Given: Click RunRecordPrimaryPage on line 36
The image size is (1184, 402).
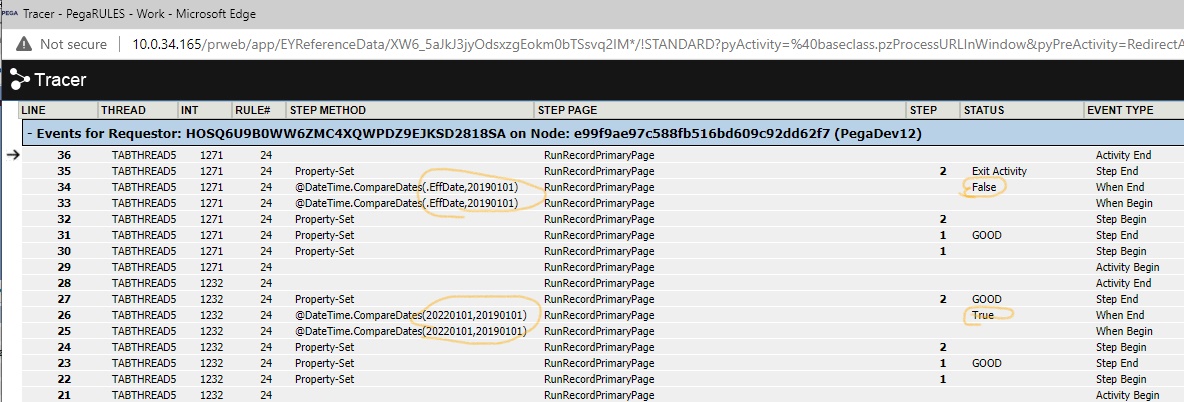Looking at the screenshot, I should click(600, 155).
